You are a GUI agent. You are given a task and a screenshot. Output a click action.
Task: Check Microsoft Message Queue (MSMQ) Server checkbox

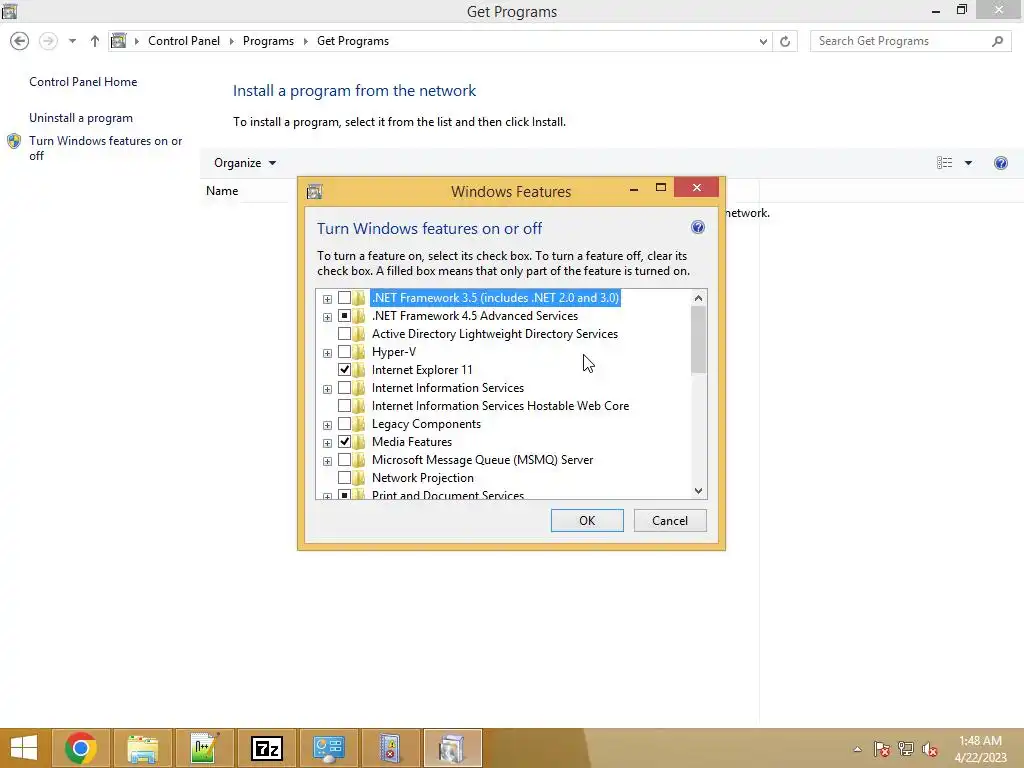click(344, 460)
